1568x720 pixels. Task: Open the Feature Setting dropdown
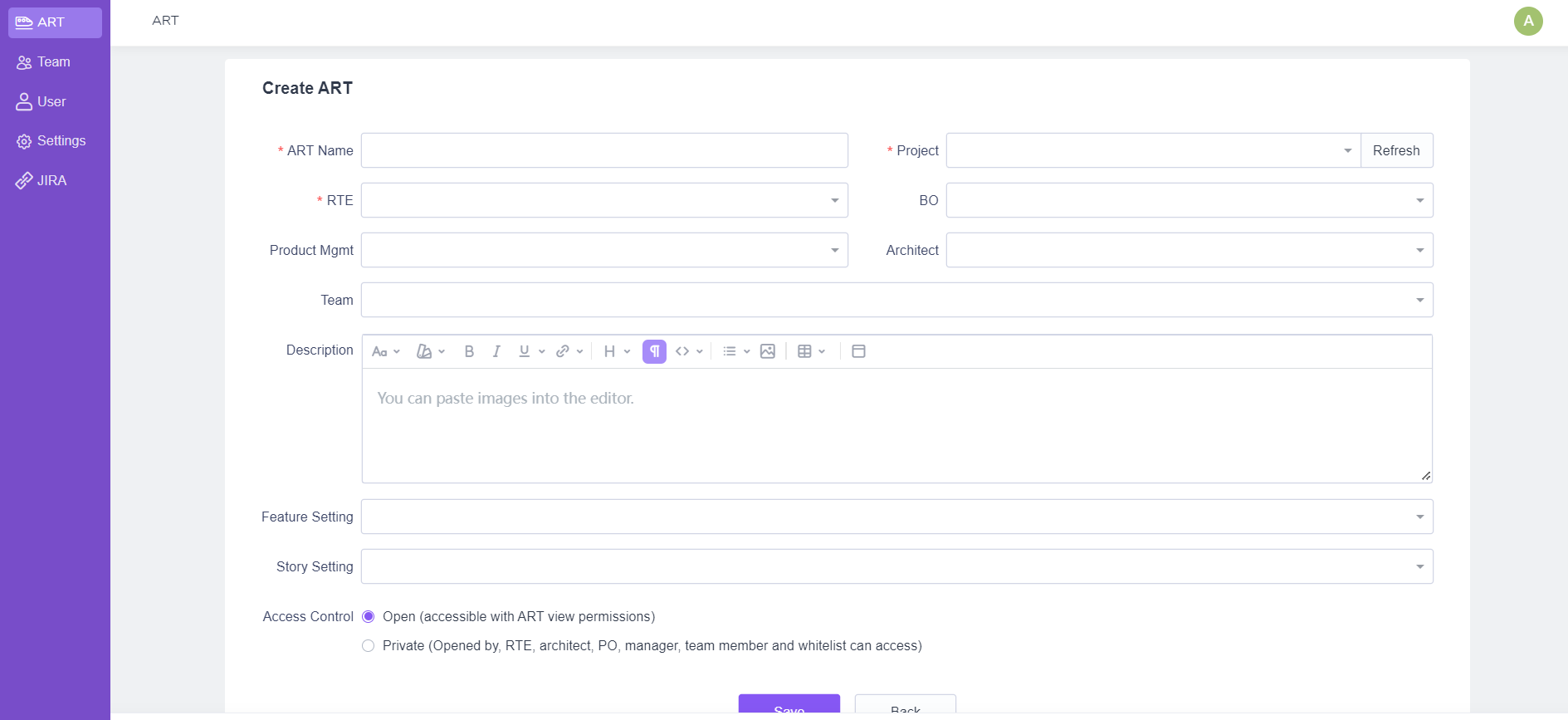896,517
